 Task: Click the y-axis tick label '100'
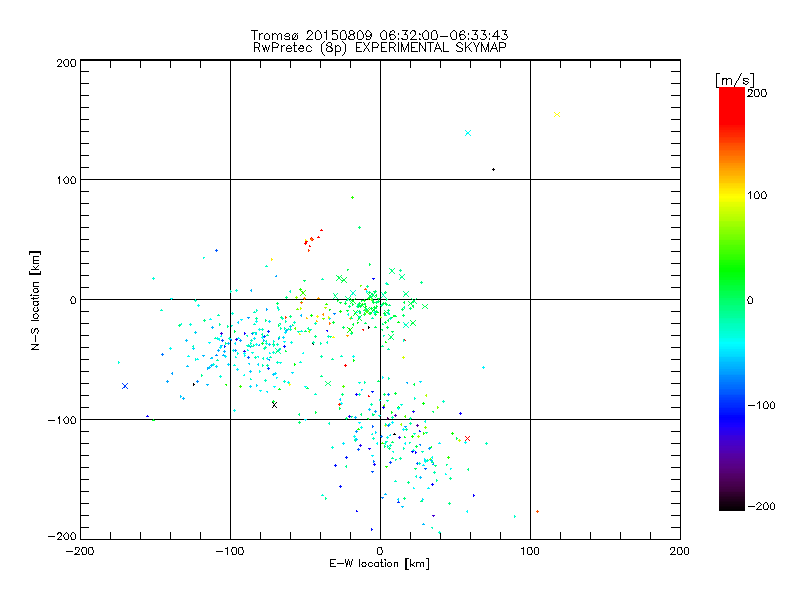(66, 180)
